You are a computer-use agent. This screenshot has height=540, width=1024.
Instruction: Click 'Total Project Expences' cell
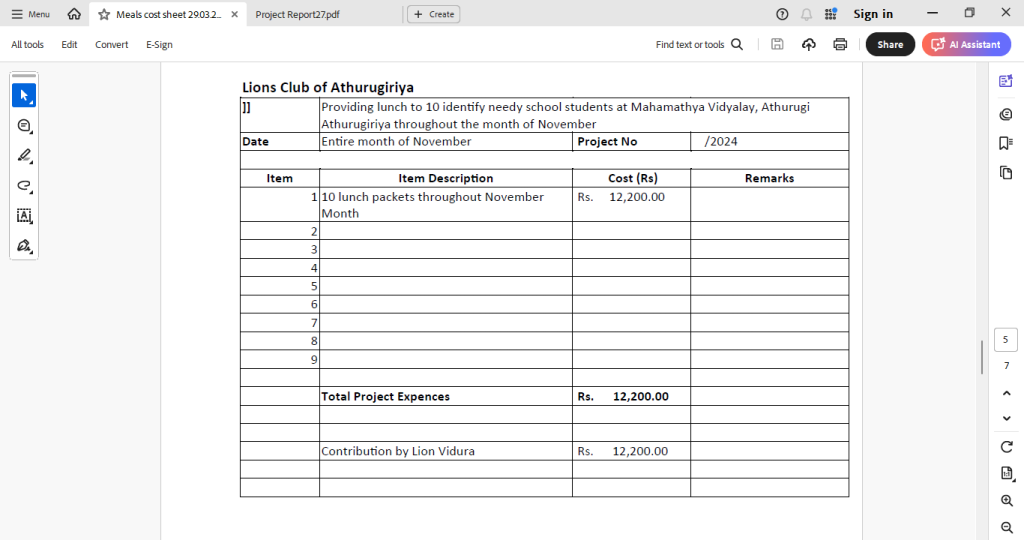coord(446,396)
